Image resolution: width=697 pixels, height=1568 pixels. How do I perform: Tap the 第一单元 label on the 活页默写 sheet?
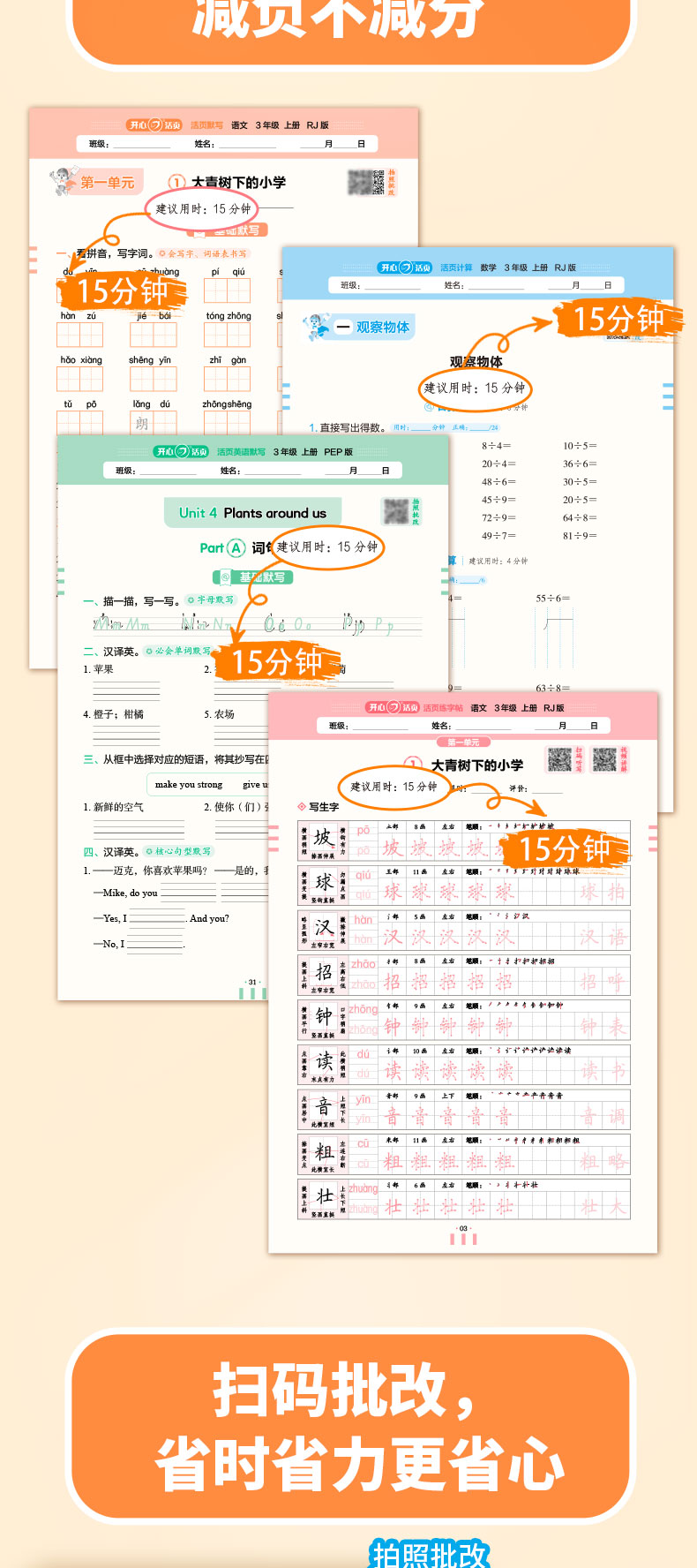[x=108, y=183]
